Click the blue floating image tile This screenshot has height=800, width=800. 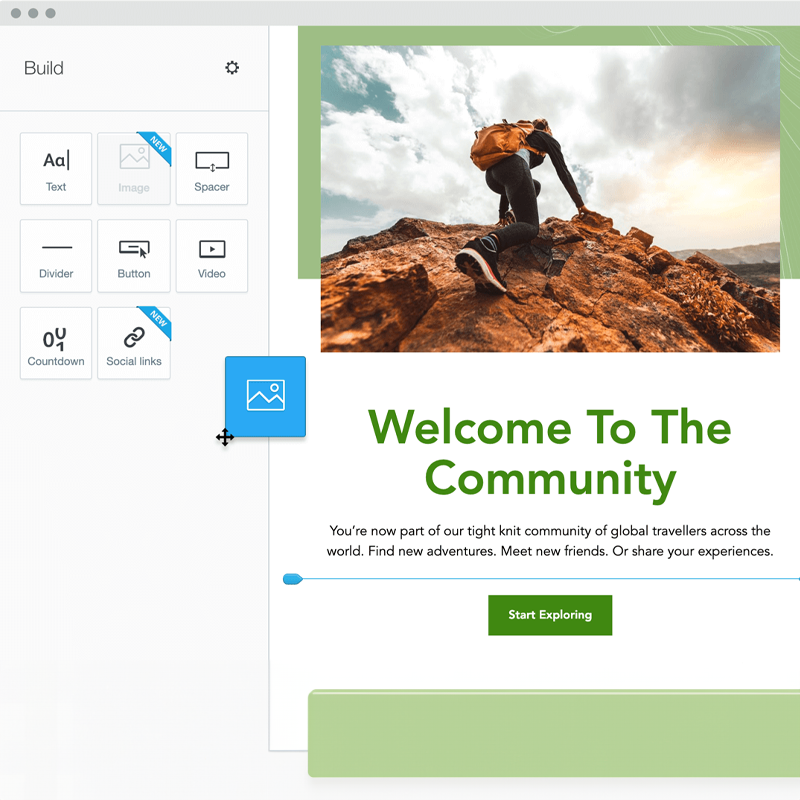(x=266, y=396)
